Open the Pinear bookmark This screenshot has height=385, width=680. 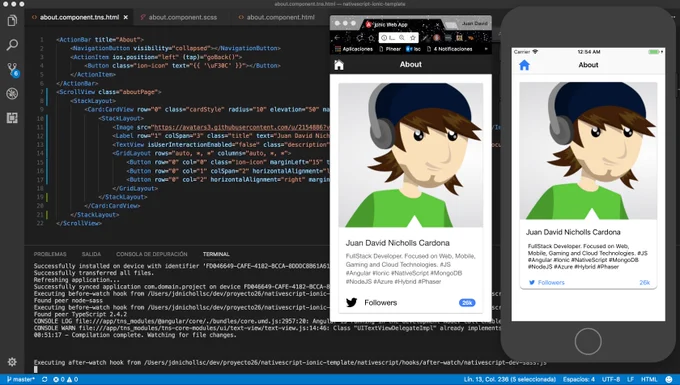390,49
